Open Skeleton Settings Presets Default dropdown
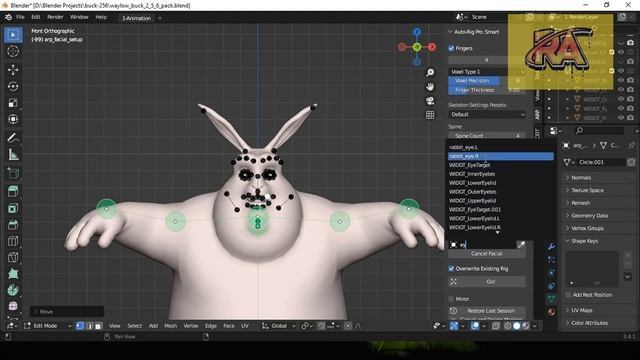Screen dimensions: 640x360 point(487,114)
